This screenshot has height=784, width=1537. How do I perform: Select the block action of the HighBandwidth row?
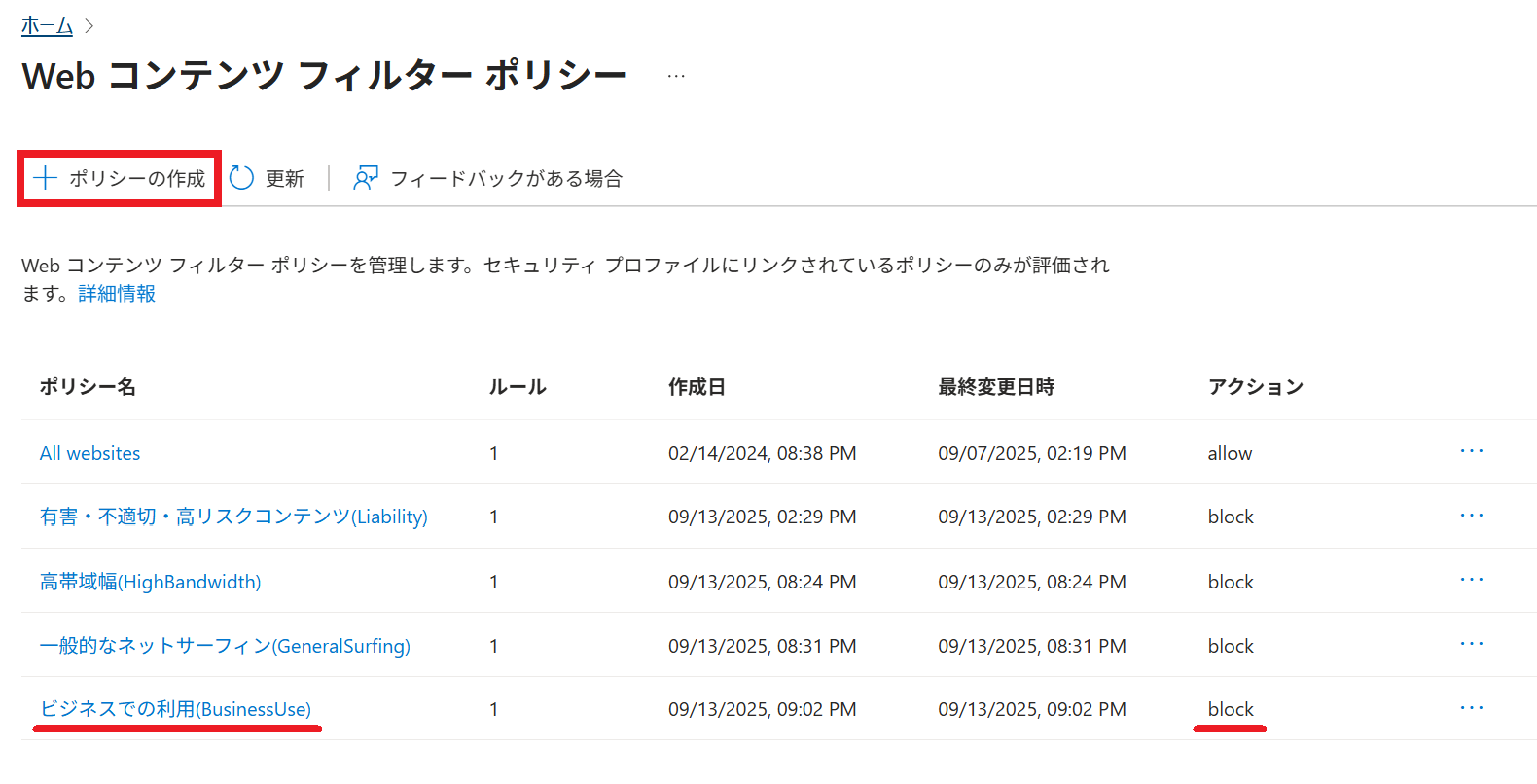pyautogui.click(x=1231, y=582)
